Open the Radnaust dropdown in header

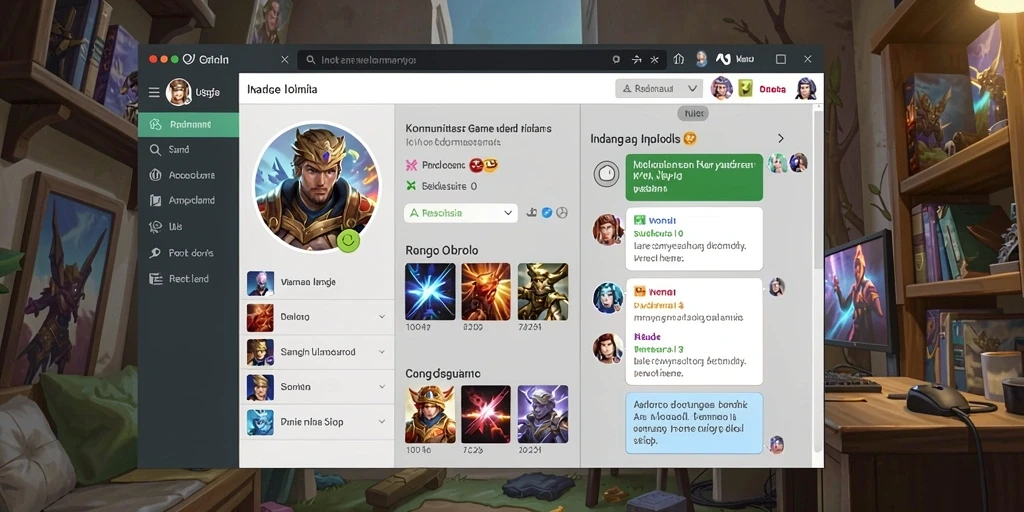tap(659, 88)
